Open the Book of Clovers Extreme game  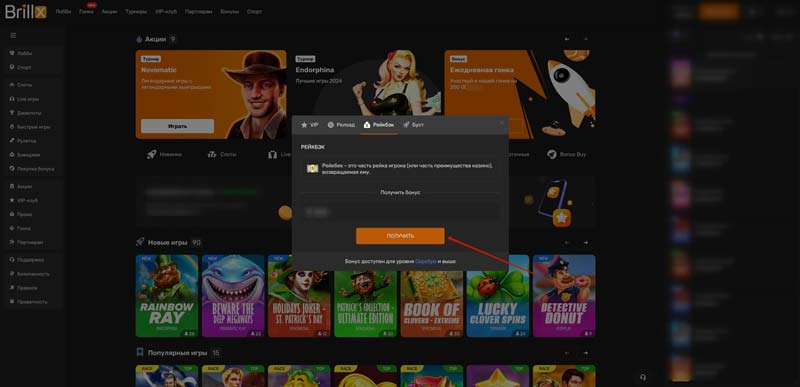[432, 296]
